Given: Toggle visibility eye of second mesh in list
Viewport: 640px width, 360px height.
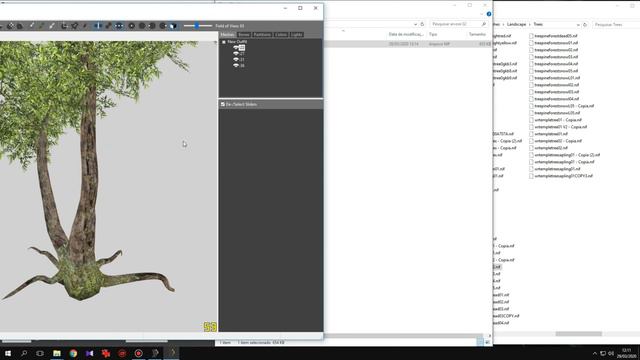Looking at the screenshot, I should 236,53.
